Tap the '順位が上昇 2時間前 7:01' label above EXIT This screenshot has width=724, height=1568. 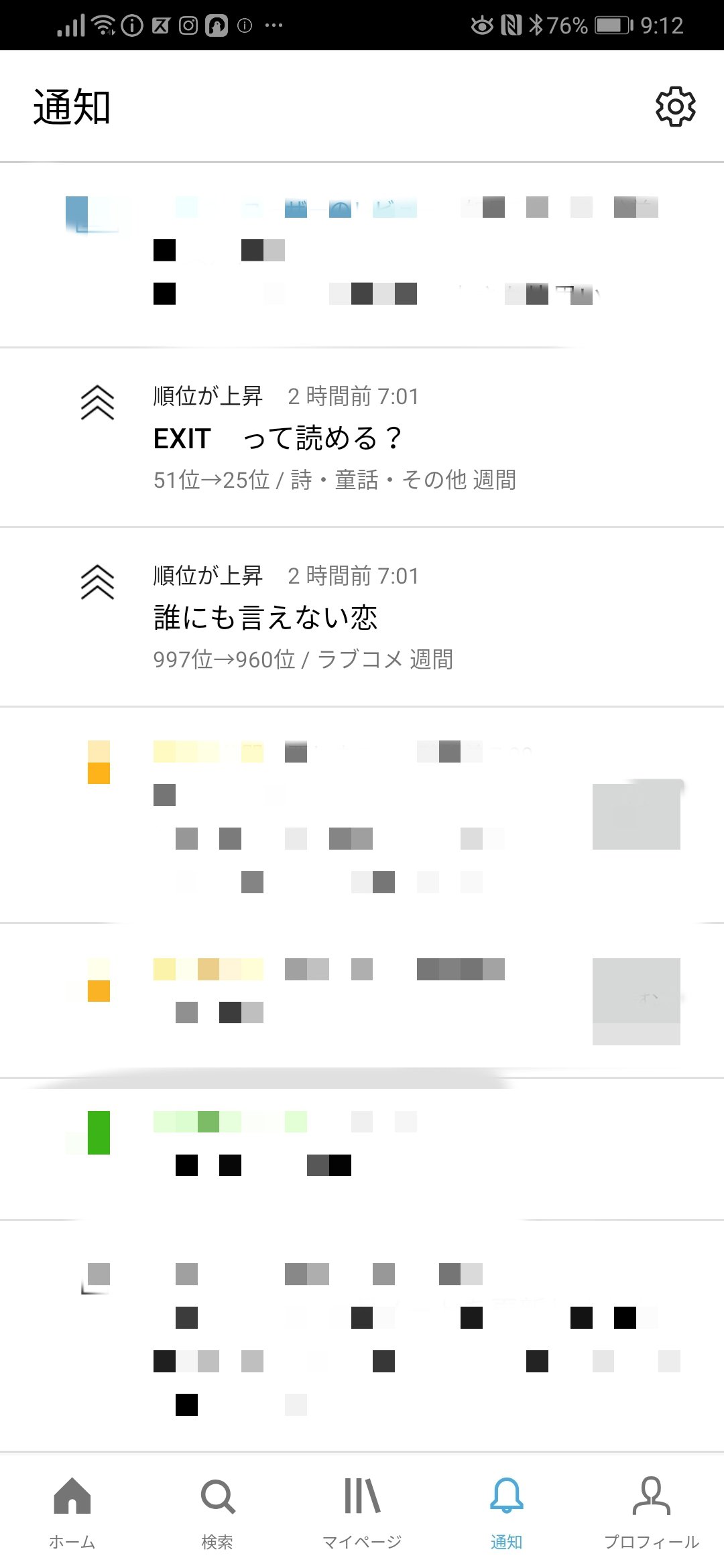(x=286, y=396)
